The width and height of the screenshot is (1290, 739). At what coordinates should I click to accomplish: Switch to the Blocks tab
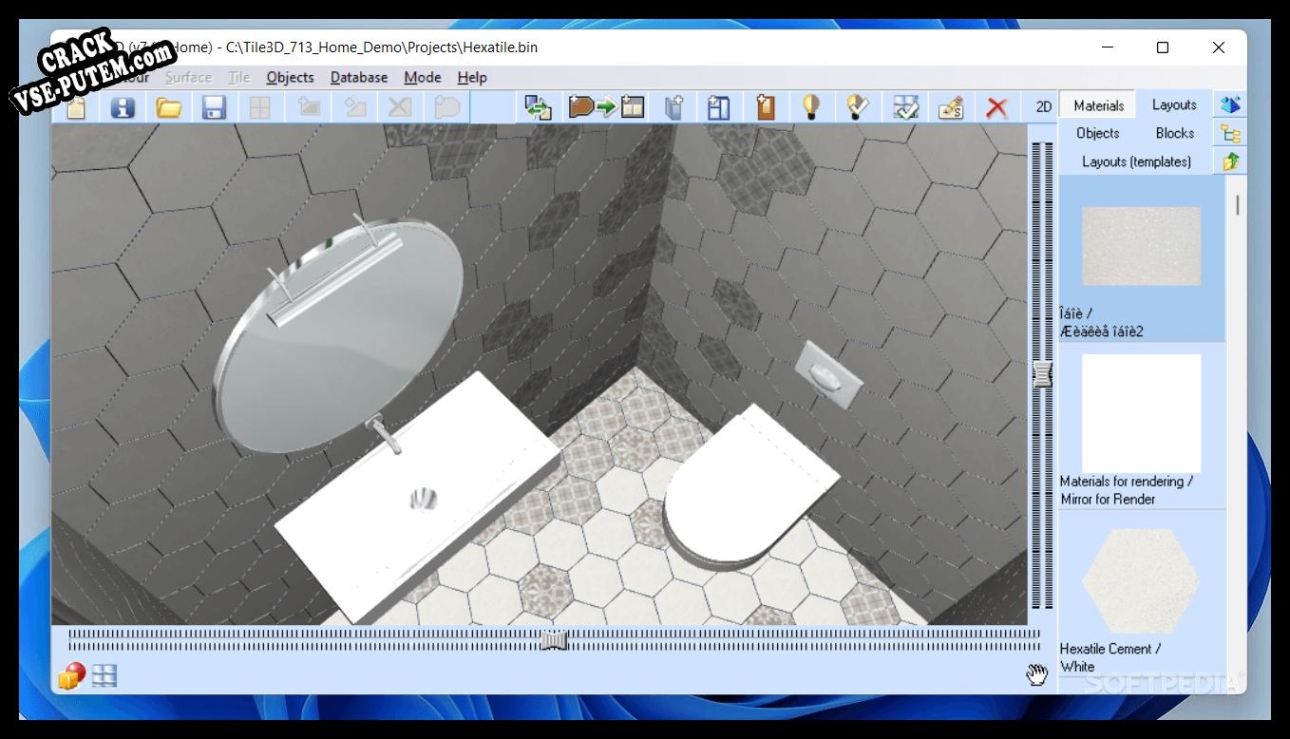pos(1174,133)
